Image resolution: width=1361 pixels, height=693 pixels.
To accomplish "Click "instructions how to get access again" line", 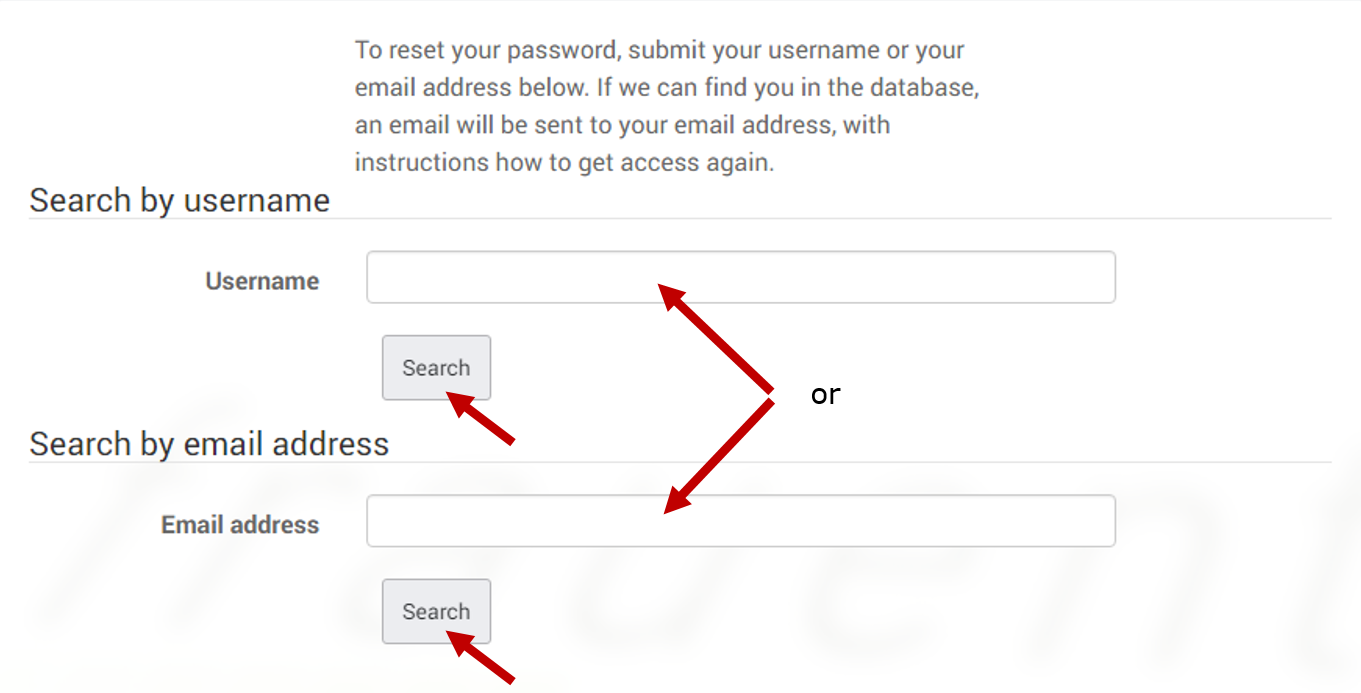I will 564,163.
